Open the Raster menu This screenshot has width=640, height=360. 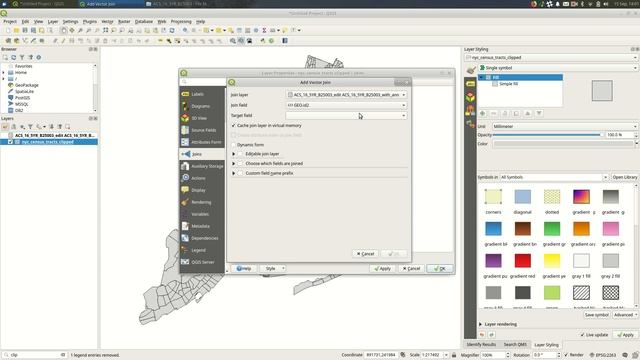[x=124, y=21]
